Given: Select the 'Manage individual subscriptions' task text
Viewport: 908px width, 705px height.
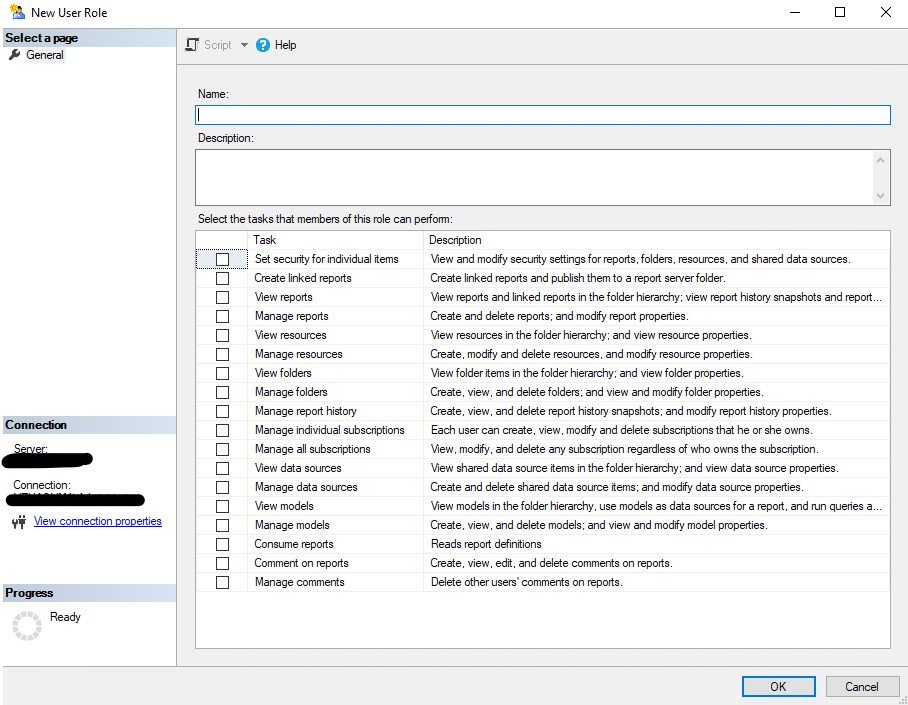Looking at the screenshot, I should (x=329, y=430).
